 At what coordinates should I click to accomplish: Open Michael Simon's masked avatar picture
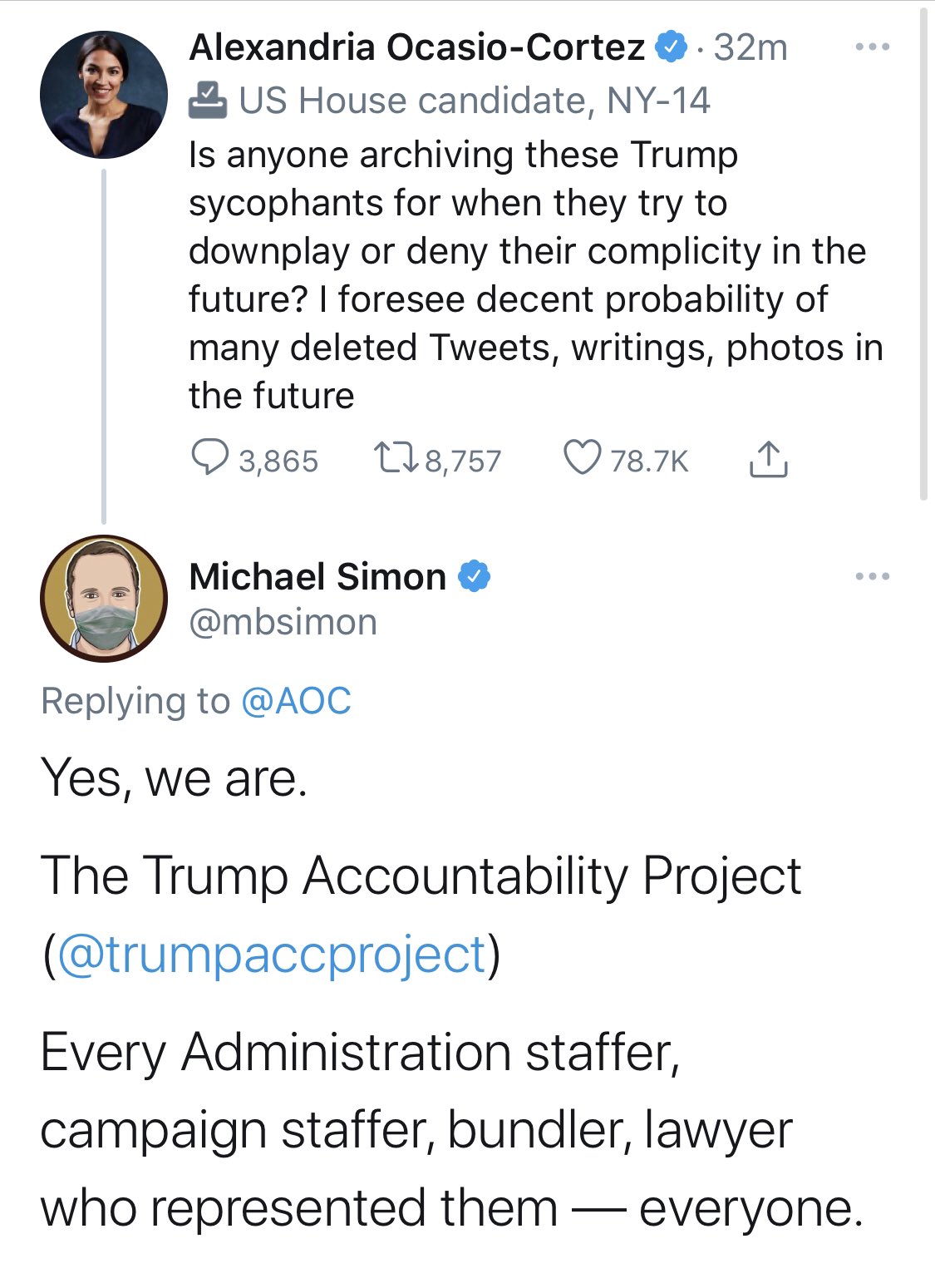tap(104, 599)
